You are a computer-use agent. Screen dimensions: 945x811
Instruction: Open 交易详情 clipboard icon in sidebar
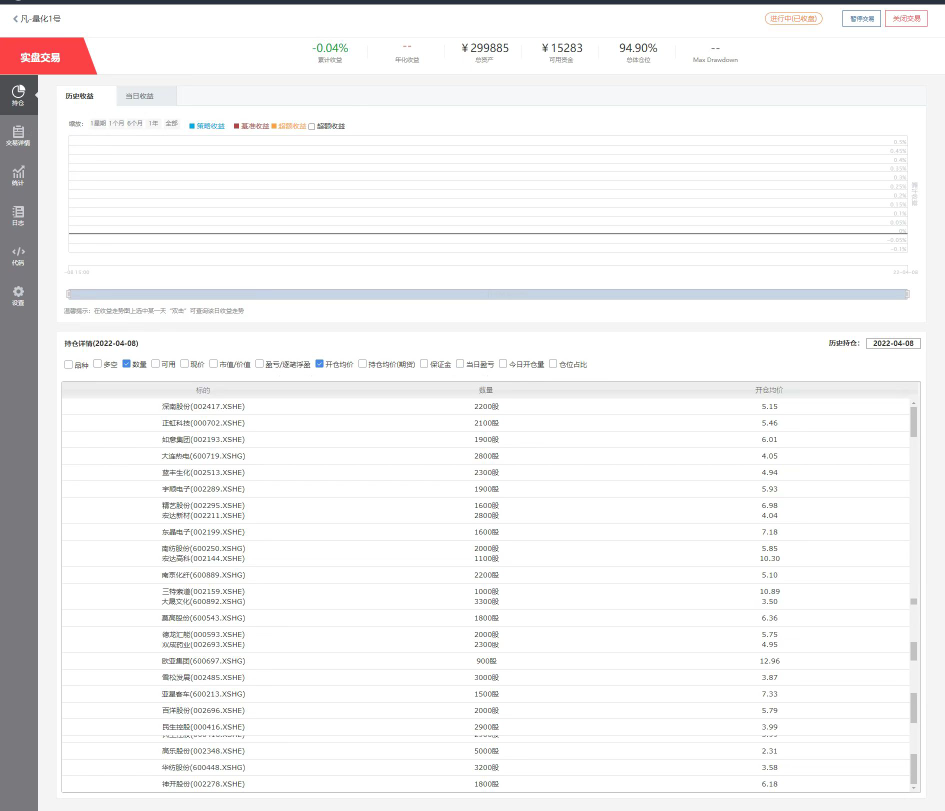point(18,133)
